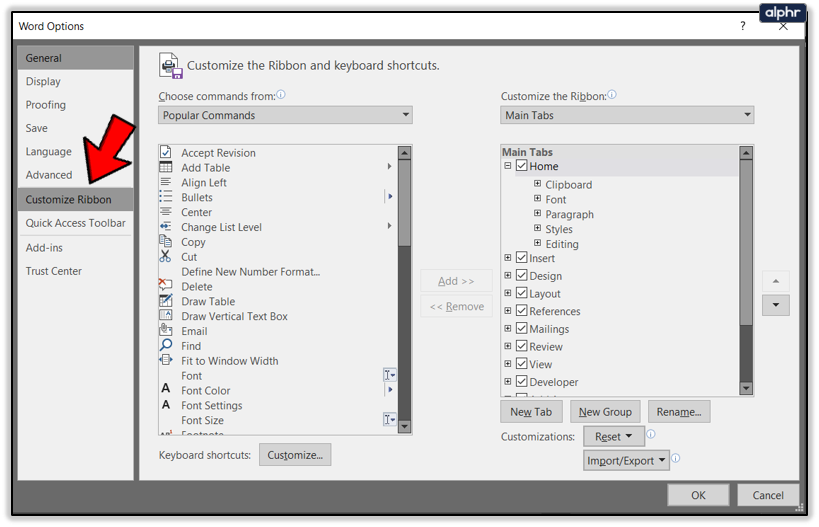This screenshot has width=819, height=527.
Task: Expand the Clipboard group under Home
Action: pos(537,184)
